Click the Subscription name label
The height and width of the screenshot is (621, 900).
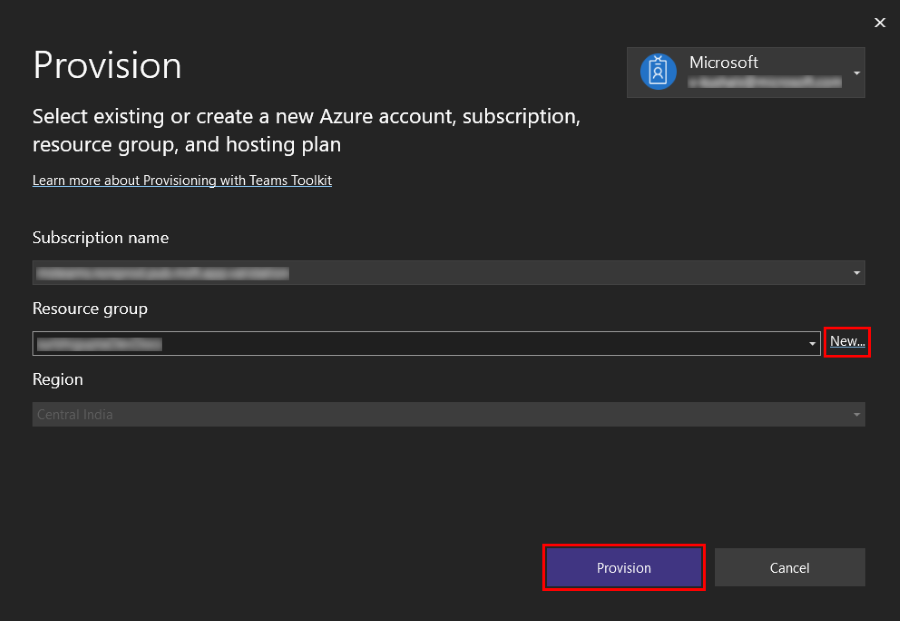click(101, 238)
